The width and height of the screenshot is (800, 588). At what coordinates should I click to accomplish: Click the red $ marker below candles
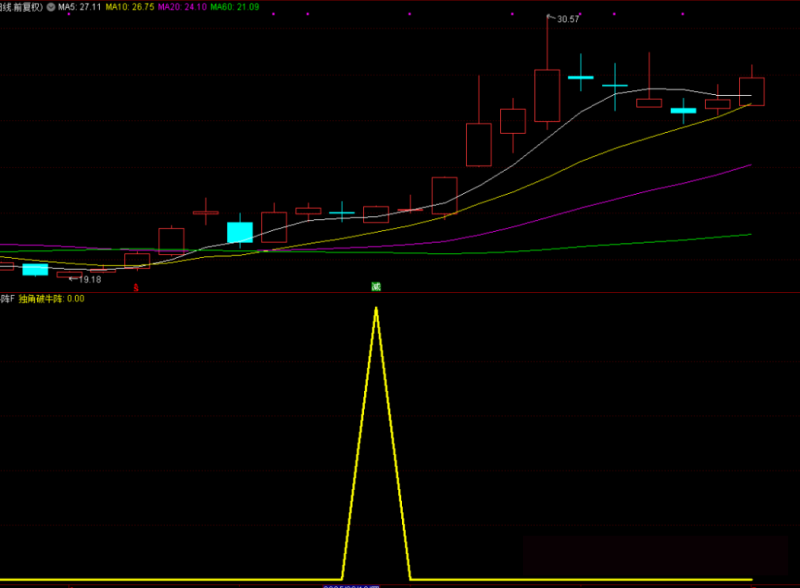tap(136, 287)
